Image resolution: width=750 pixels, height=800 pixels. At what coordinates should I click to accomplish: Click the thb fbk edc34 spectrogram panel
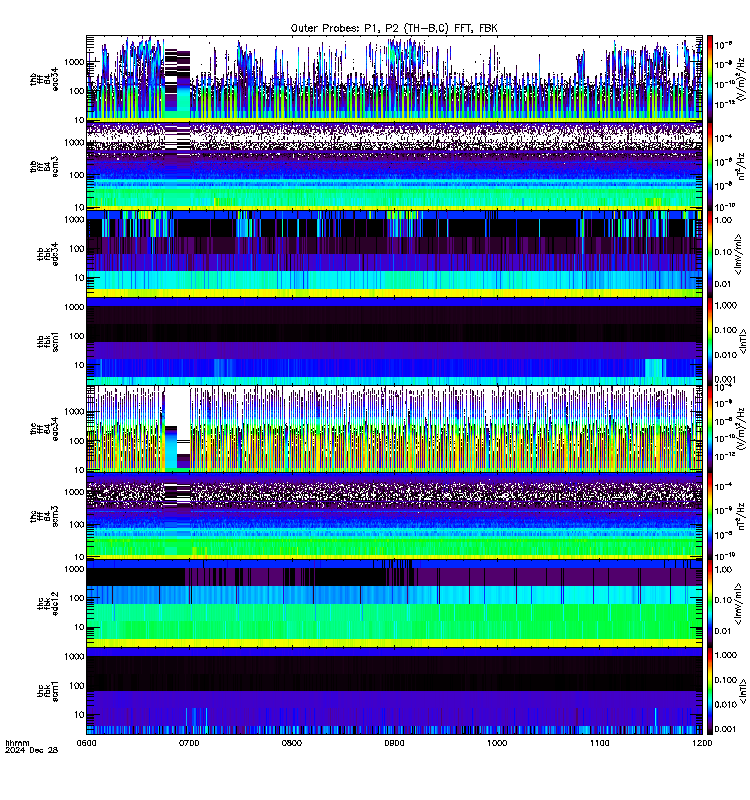click(x=394, y=254)
